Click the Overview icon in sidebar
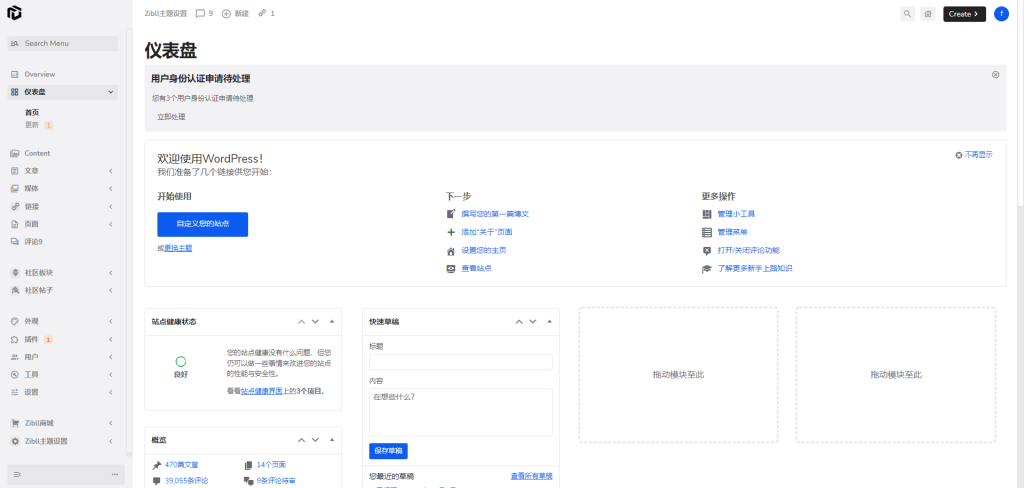The image size is (1024, 488). pos(14,74)
